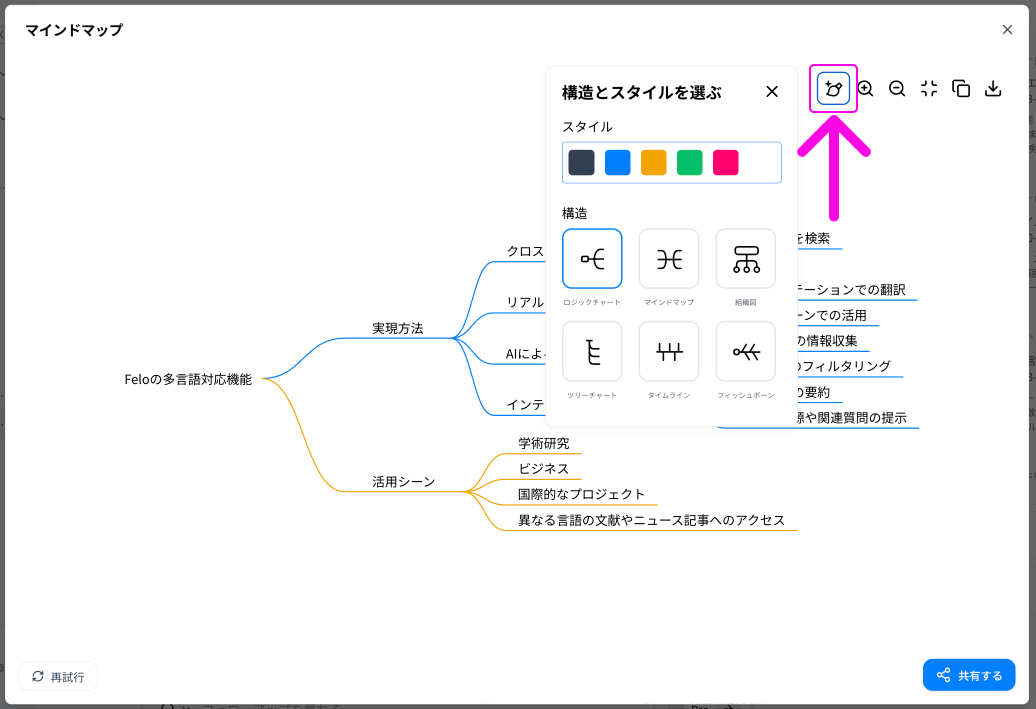The height and width of the screenshot is (709, 1036).
Task: Select the 国際的なプロジェクト node
Action: point(581,494)
